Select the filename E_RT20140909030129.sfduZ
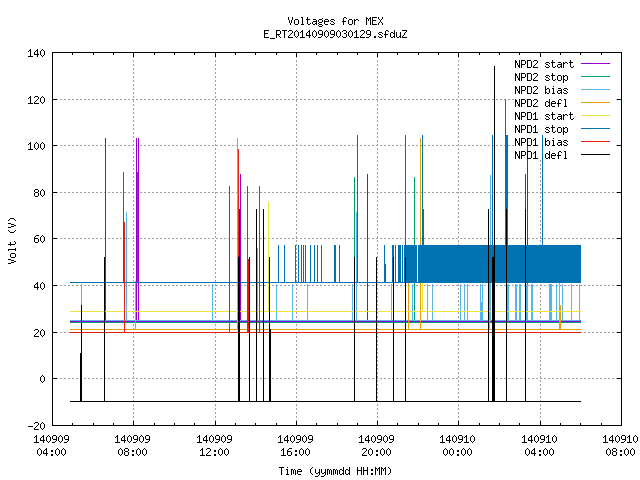The width and height of the screenshot is (640, 480). tap(335, 34)
